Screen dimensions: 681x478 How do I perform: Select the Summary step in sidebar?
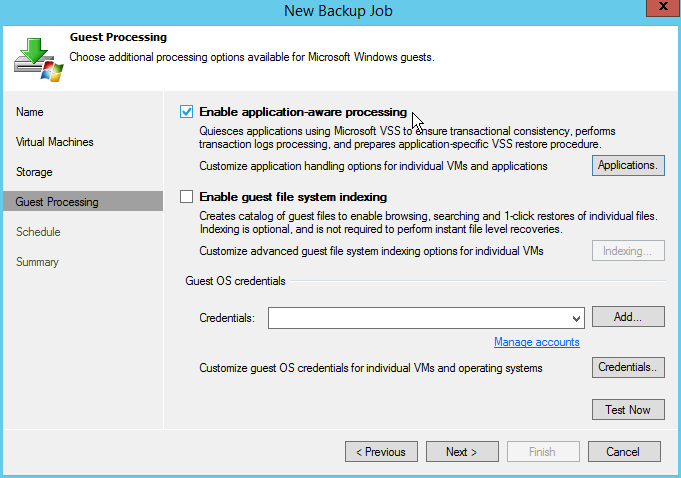tap(37, 262)
